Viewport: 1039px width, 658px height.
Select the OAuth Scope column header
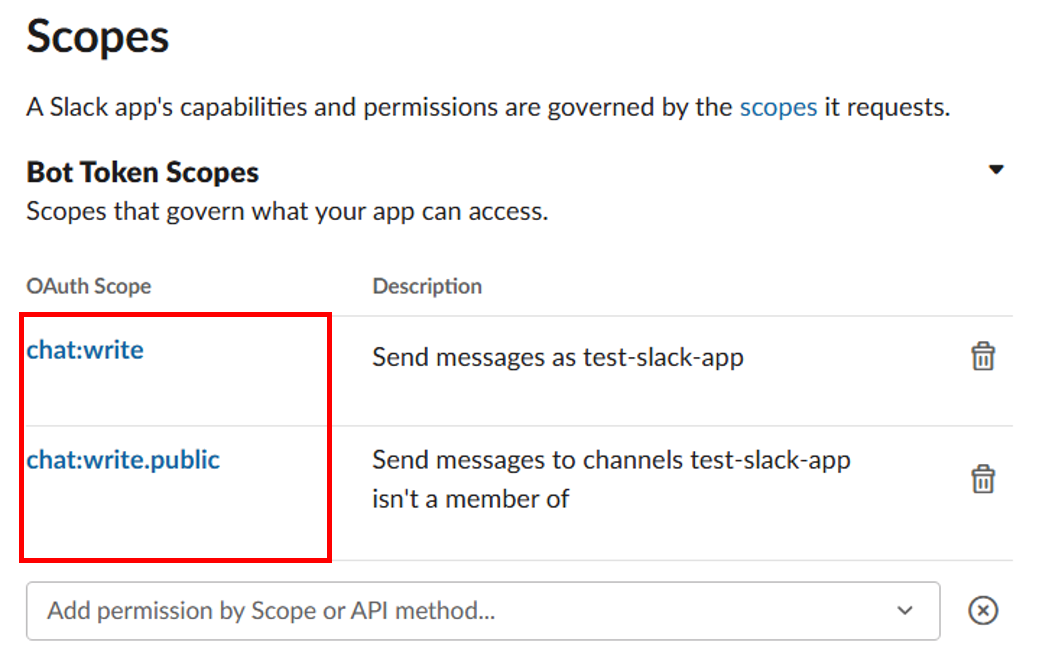tap(88, 286)
